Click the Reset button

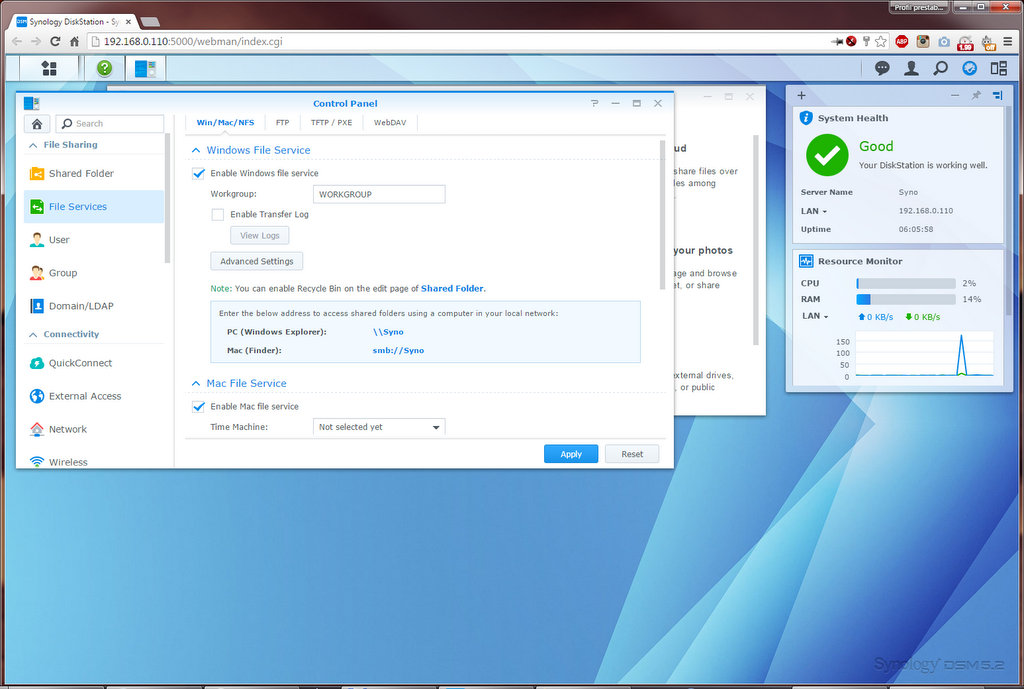[632, 454]
